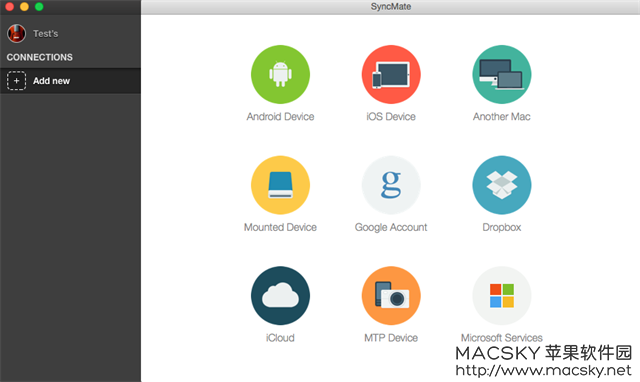
Task: Choose the Dropbox connection icon
Action: (x=502, y=185)
